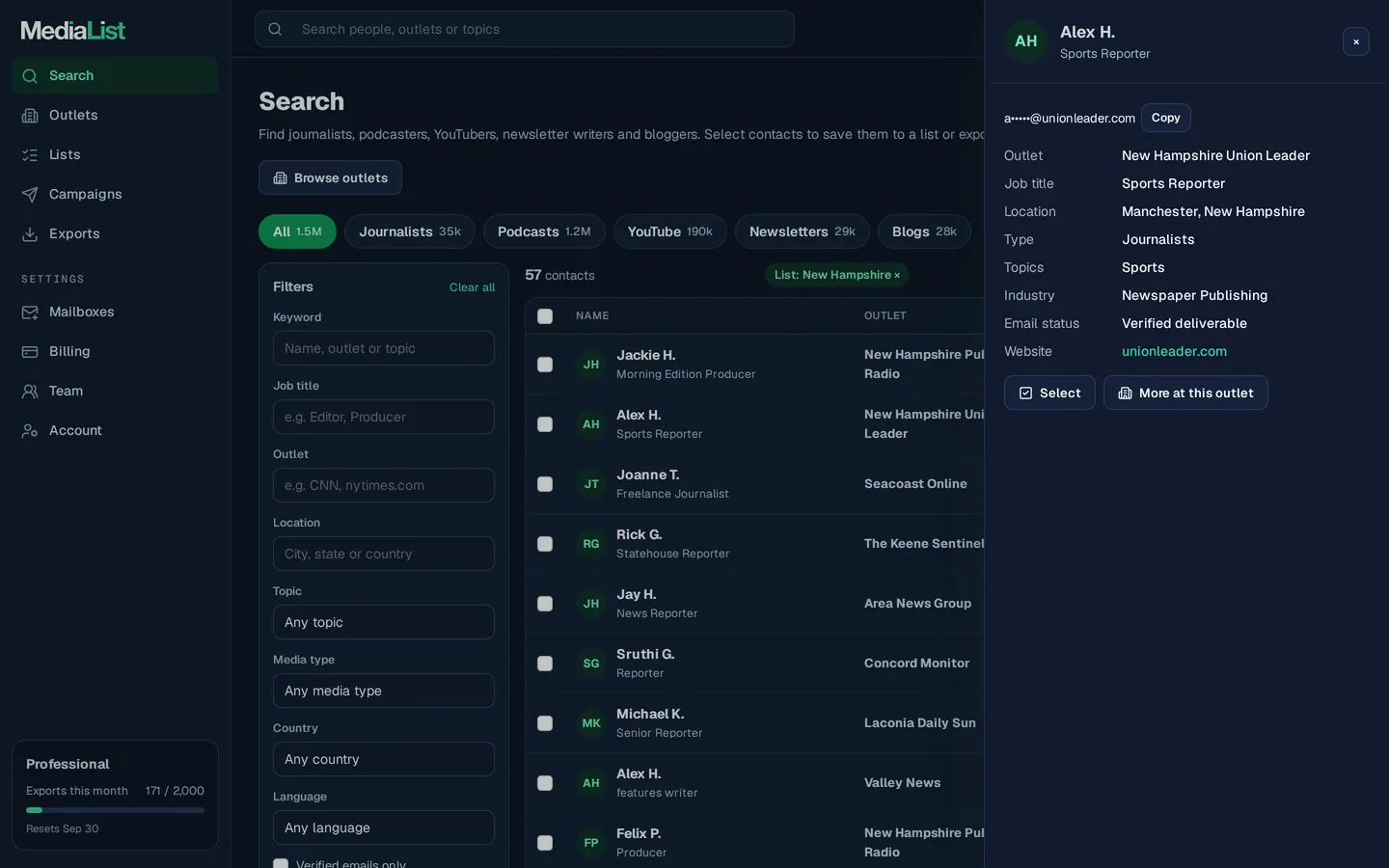Switch to the Journalists 35k tab
This screenshot has height=868, width=1389.
[410, 231]
